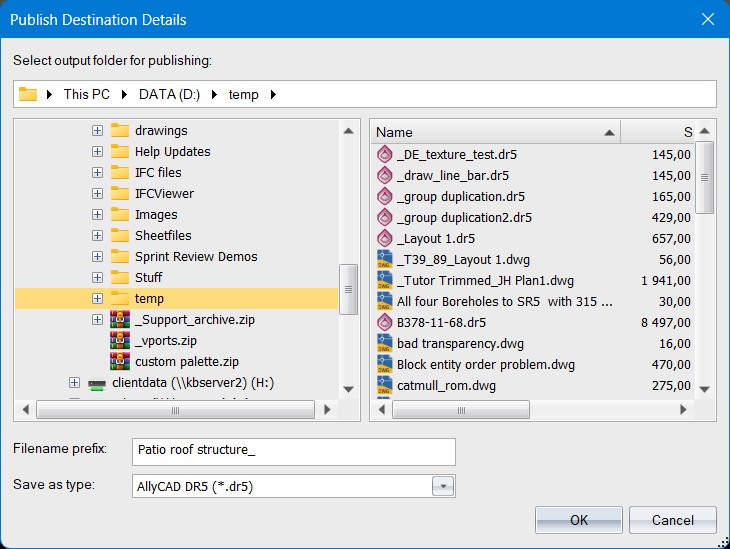Image resolution: width=730 pixels, height=549 pixels.
Task: Expand the clientdata (H:) drive node
Action: tap(75, 383)
